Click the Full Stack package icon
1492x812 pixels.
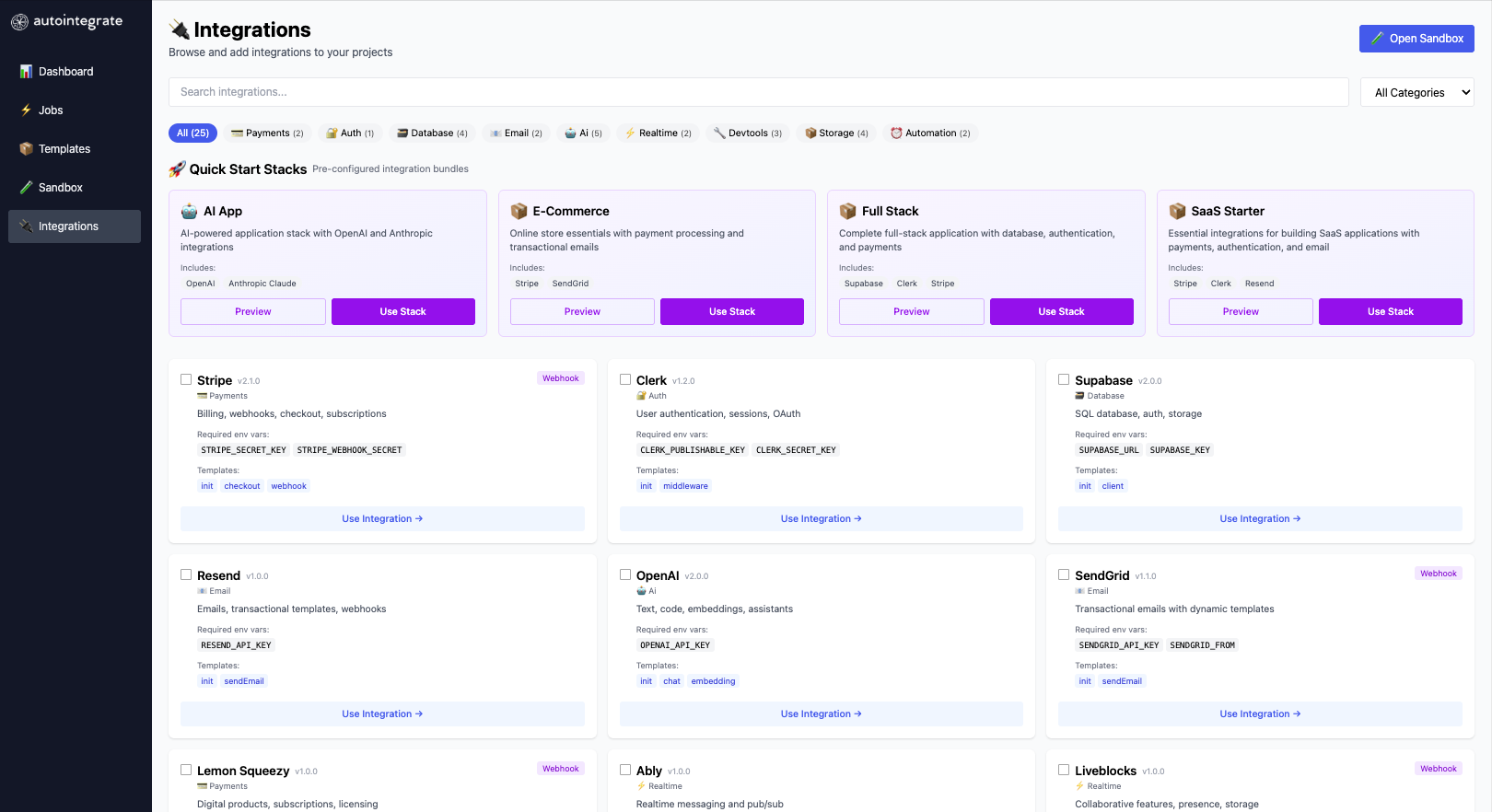pos(848,212)
